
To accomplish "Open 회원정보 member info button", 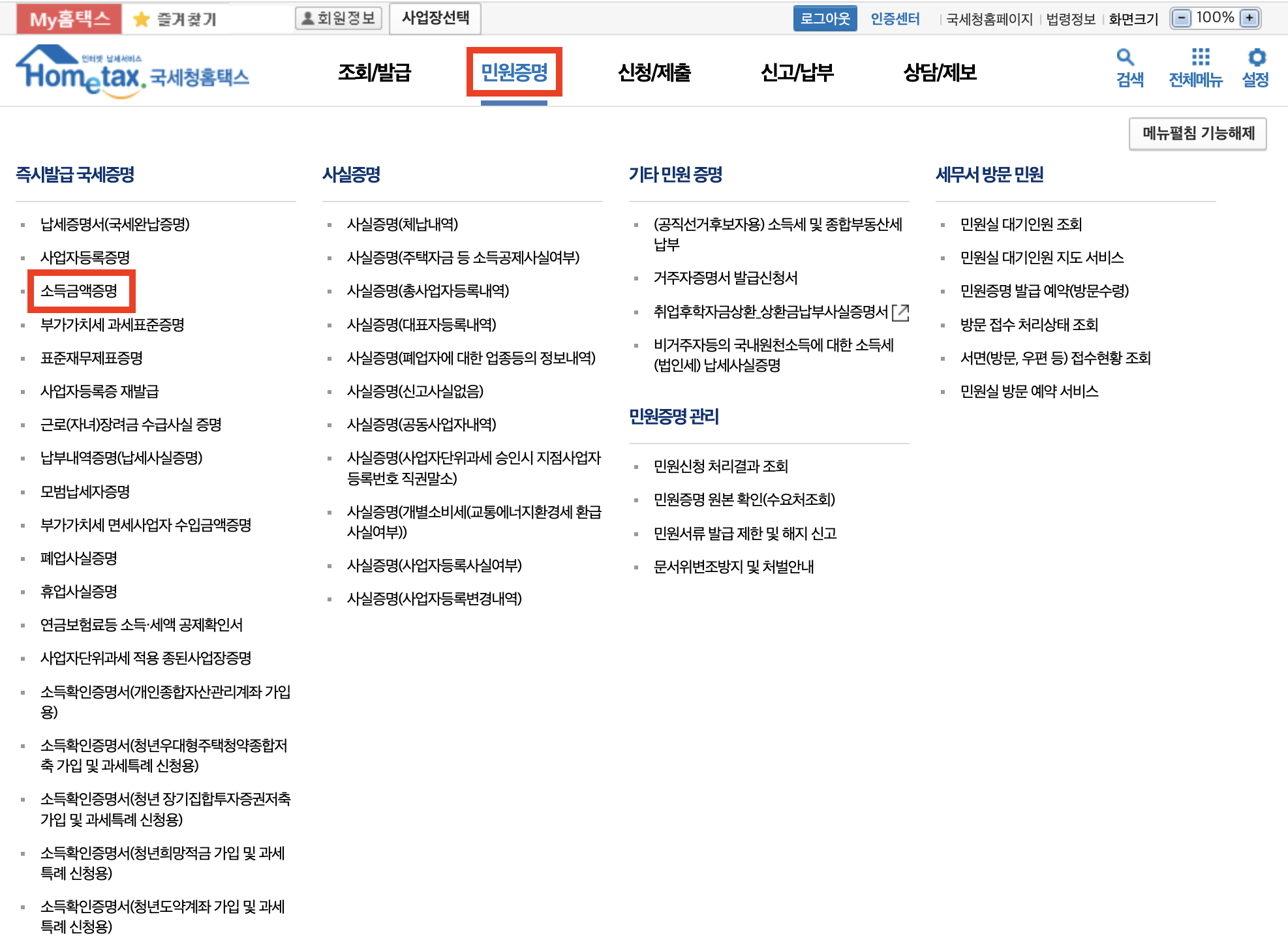I will coord(339,18).
